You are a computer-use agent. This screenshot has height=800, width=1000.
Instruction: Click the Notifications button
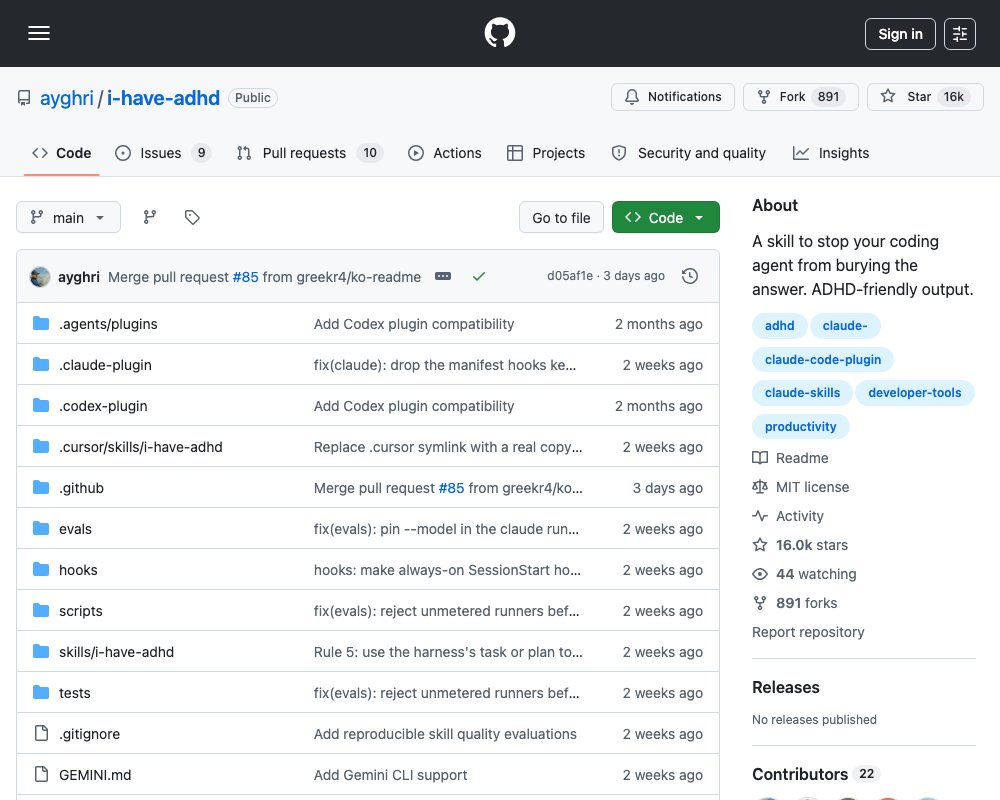(x=673, y=97)
